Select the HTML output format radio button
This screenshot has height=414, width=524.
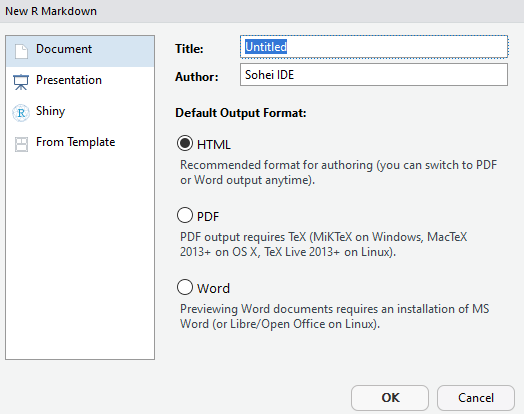tap(185, 143)
